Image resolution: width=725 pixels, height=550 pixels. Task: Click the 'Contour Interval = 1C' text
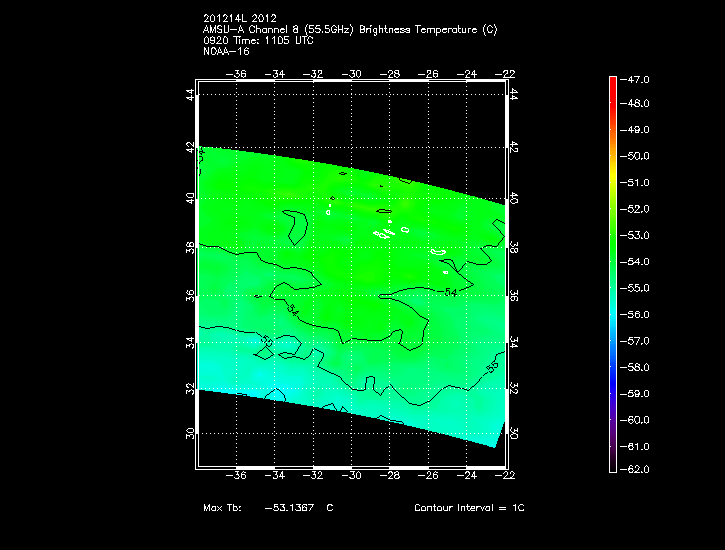coord(469,508)
